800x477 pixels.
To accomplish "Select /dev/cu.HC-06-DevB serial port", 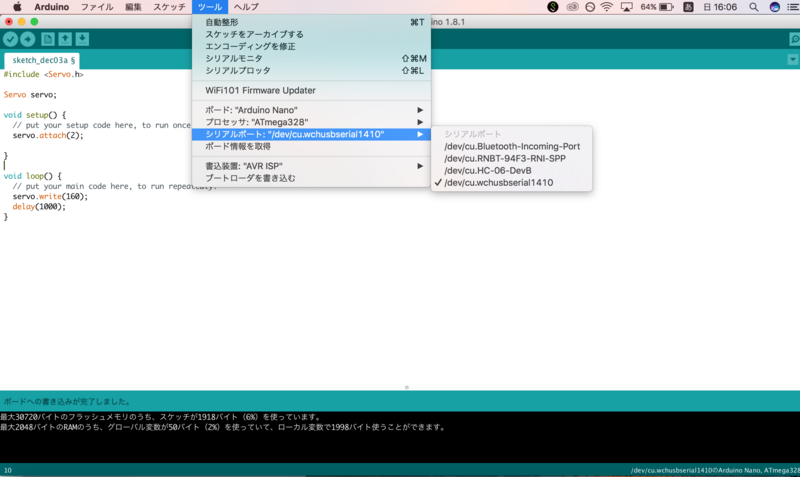I will click(512, 170).
